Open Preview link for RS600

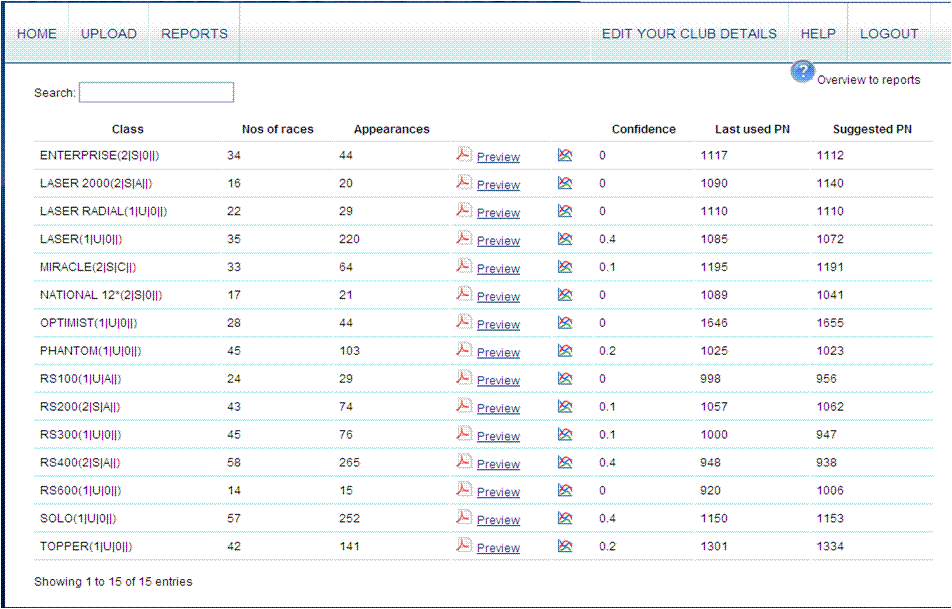coord(498,492)
